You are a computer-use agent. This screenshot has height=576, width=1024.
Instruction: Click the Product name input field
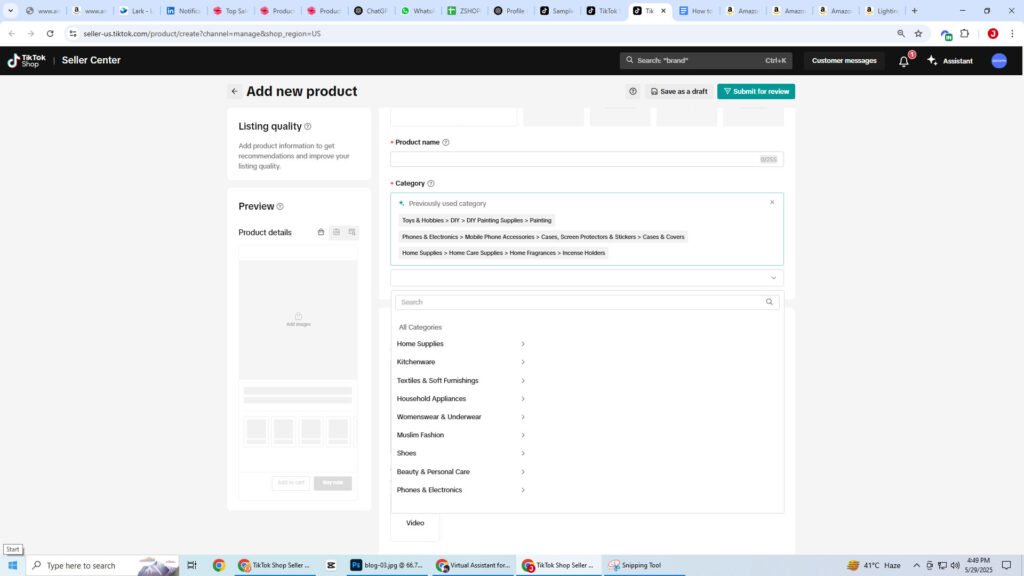point(586,159)
